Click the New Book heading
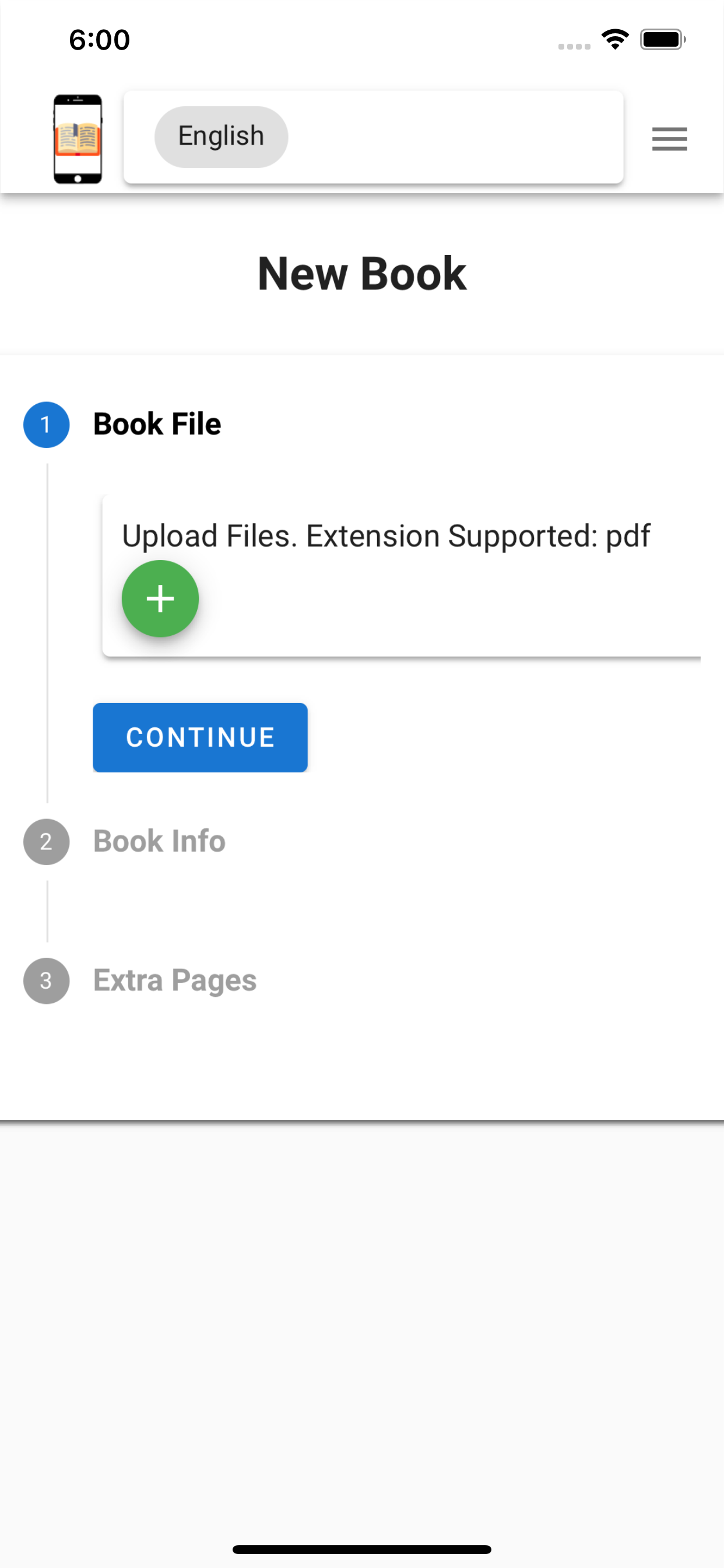The image size is (724, 1568). pos(362,274)
